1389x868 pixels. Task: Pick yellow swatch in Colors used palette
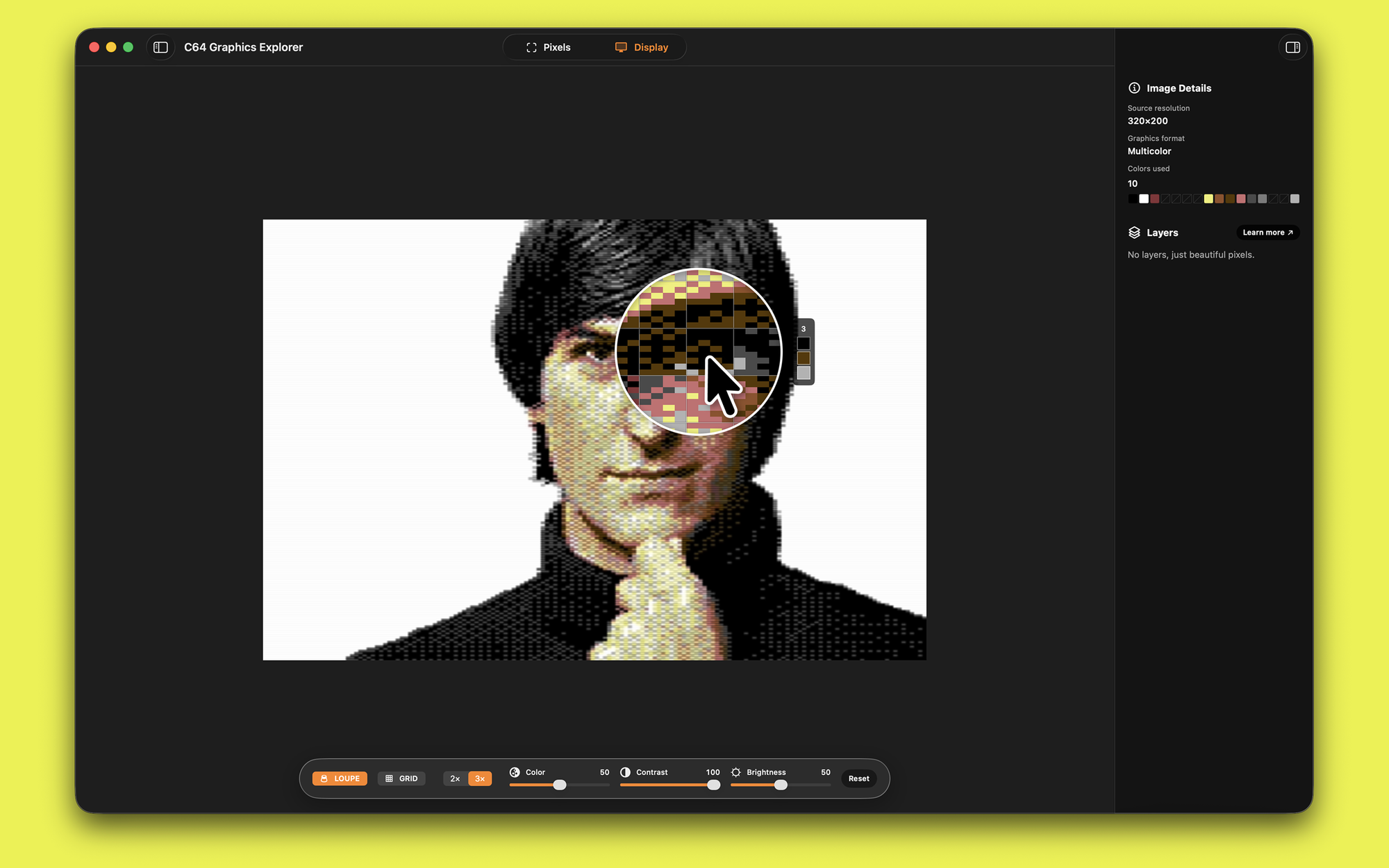coord(1208,199)
